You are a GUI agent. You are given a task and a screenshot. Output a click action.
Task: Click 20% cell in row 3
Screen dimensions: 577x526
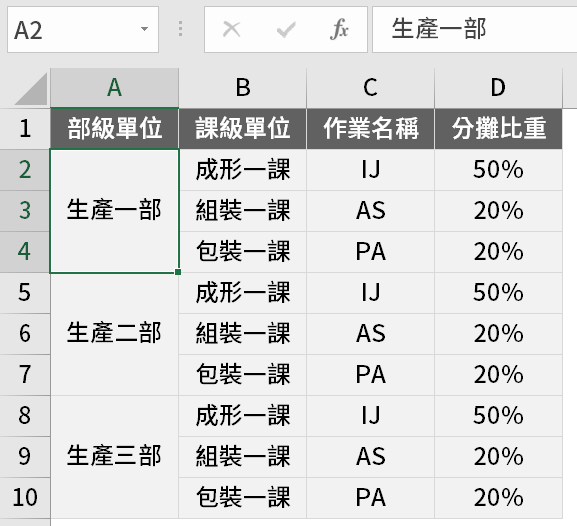(x=498, y=211)
